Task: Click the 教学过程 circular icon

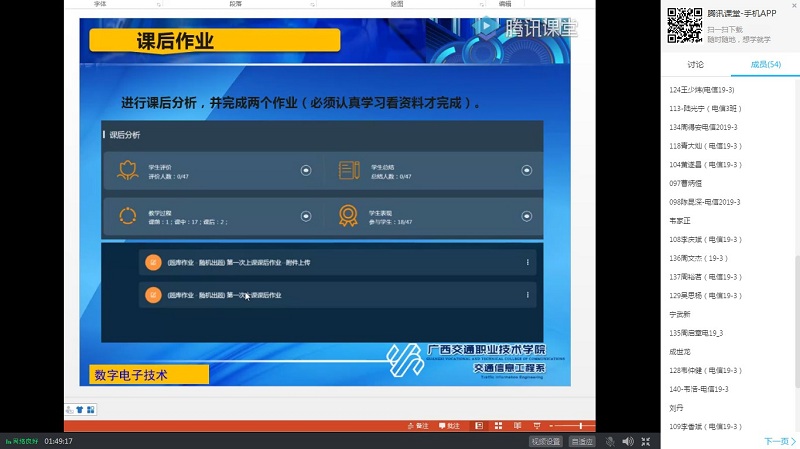Action: 127,215
